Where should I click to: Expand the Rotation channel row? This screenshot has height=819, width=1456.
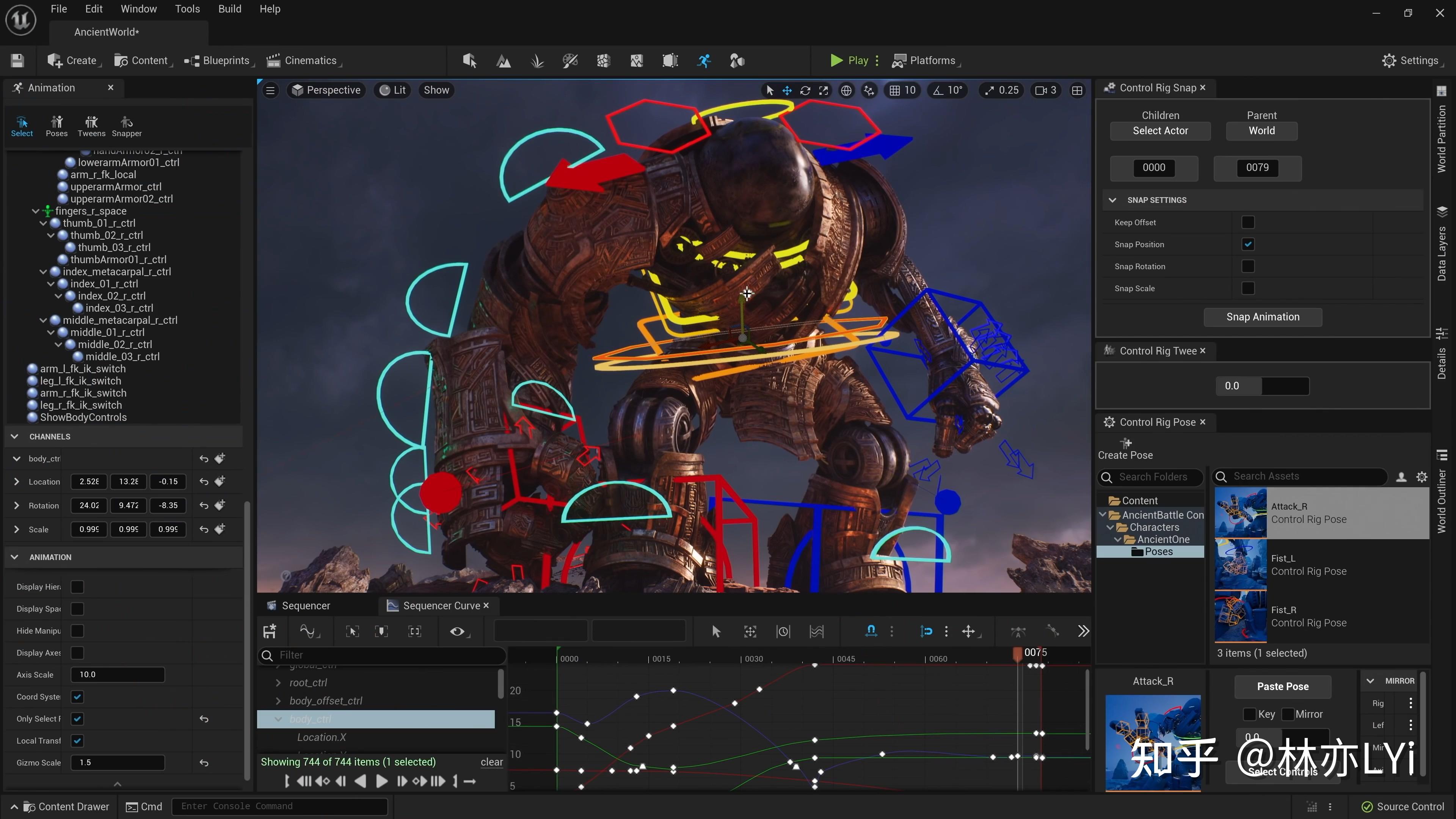[16, 505]
